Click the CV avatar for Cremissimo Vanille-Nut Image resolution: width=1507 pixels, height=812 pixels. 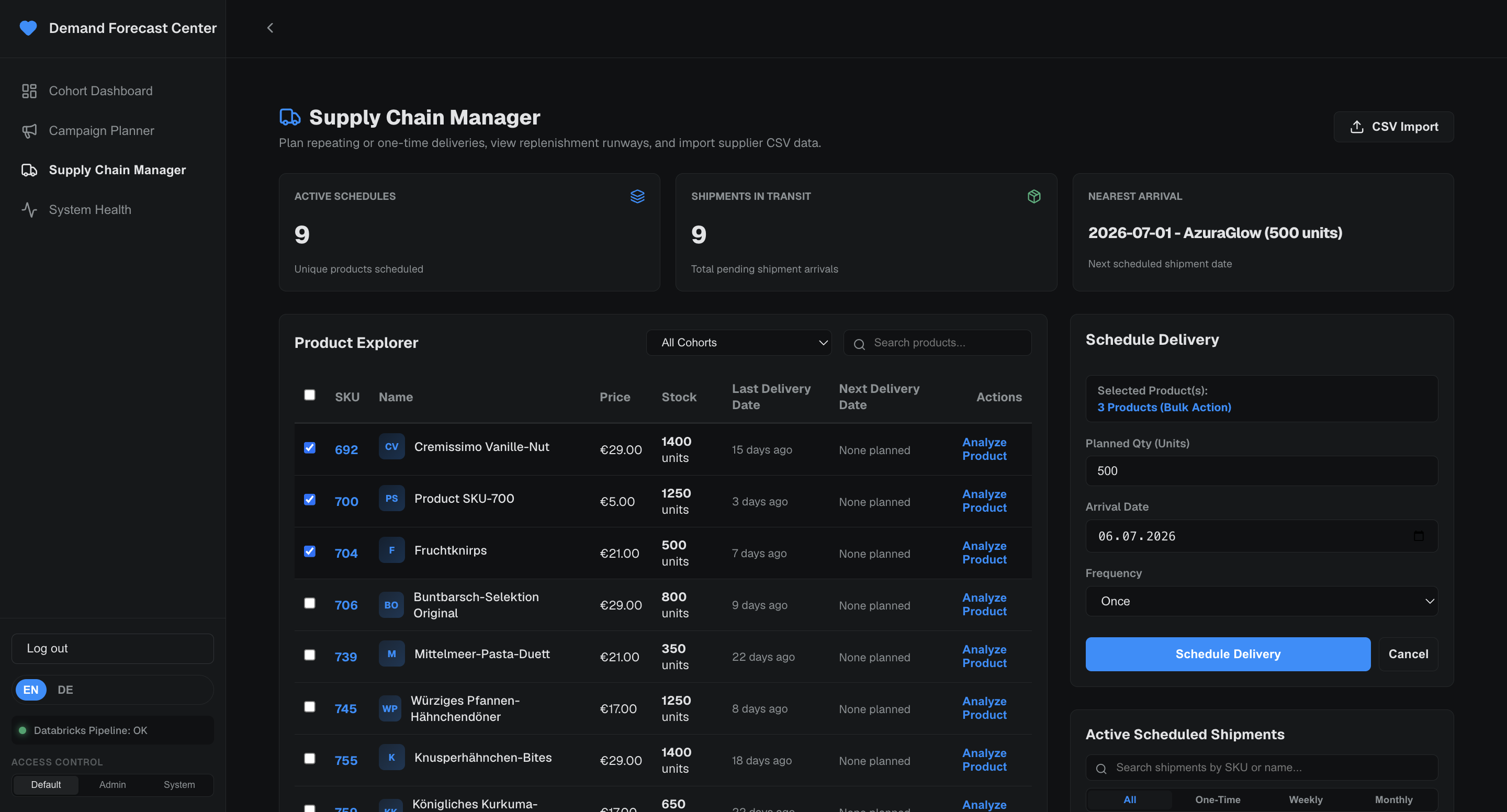pyautogui.click(x=391, y=446)
